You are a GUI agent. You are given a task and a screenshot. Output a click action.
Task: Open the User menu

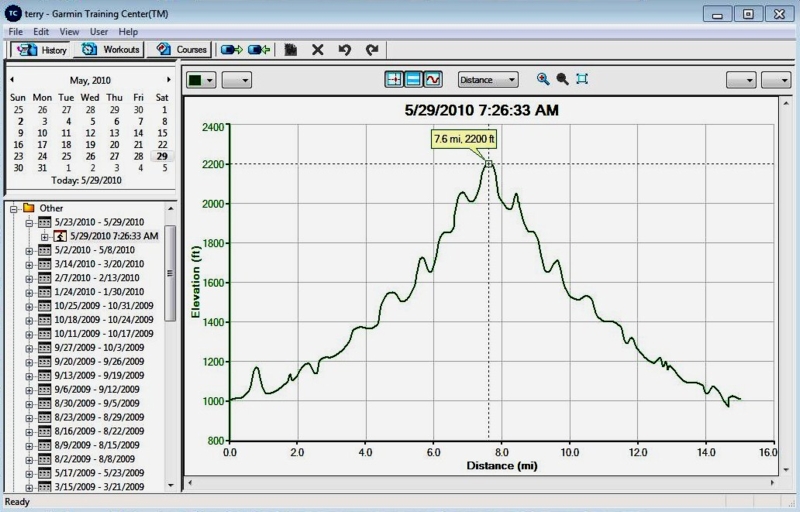pyautogui.click(x=98, y=32)
